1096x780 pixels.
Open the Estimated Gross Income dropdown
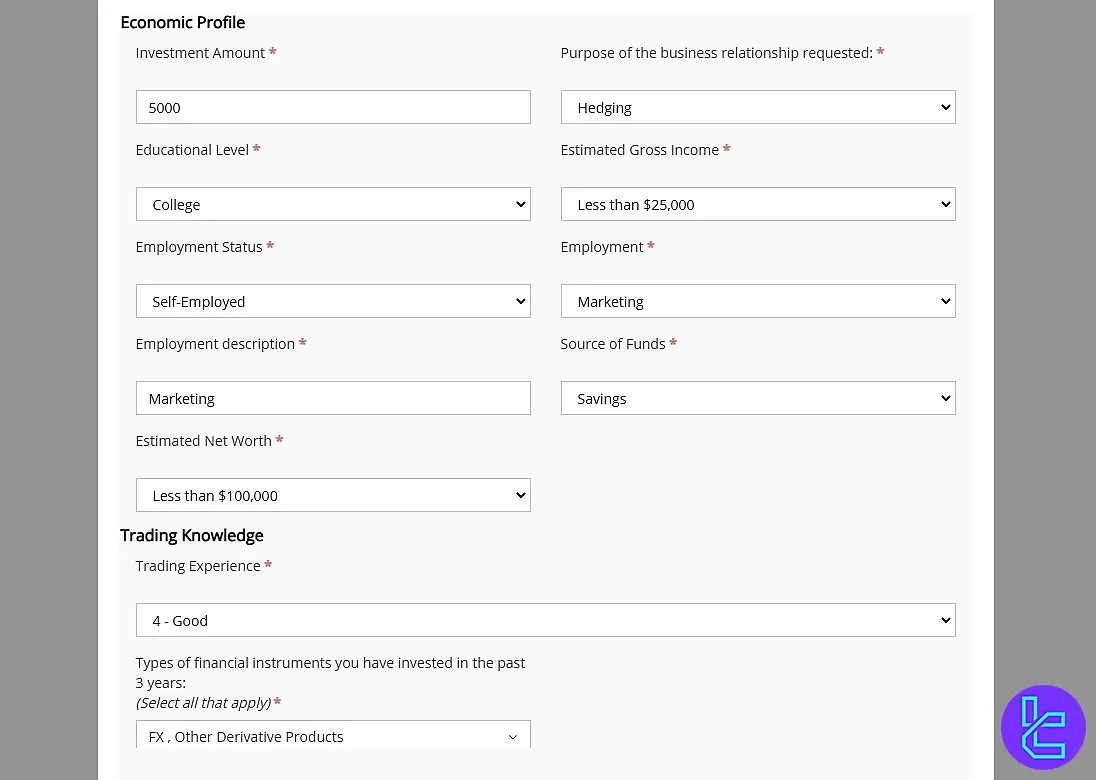[757, 204]
